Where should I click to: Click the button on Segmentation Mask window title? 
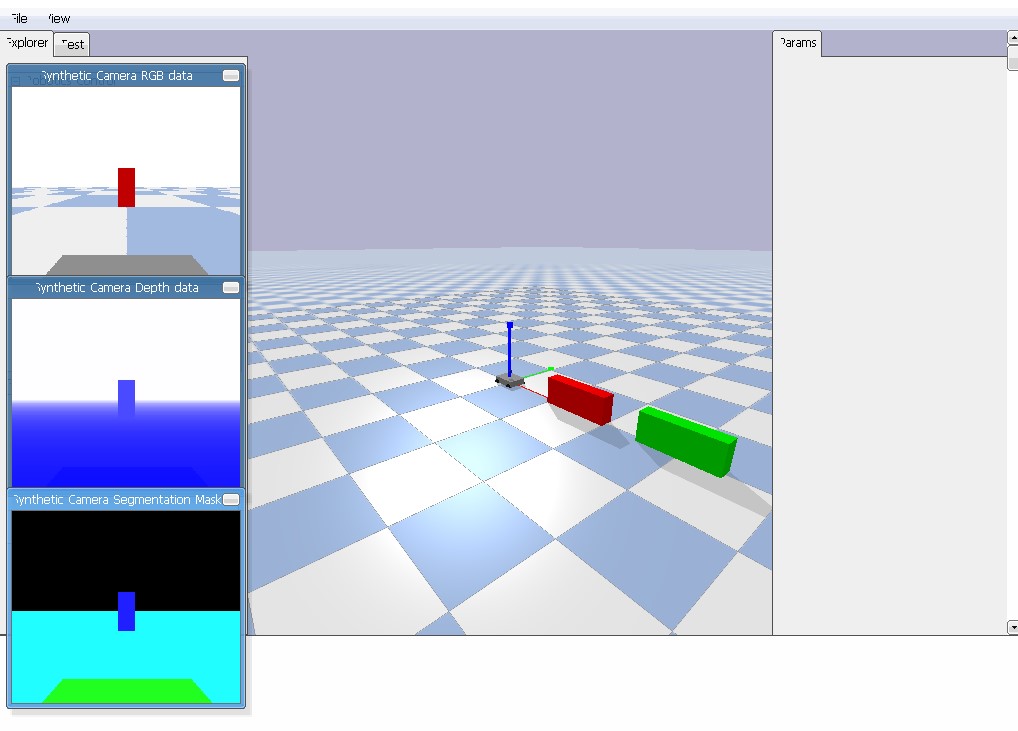point(231,500)
